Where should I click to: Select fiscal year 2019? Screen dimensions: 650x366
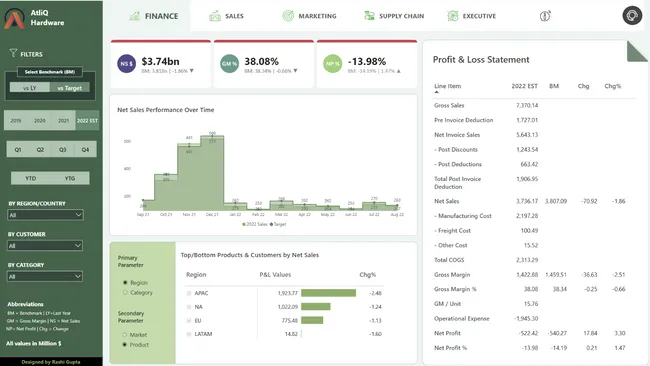pyautogui.click(x=16, y=121)
